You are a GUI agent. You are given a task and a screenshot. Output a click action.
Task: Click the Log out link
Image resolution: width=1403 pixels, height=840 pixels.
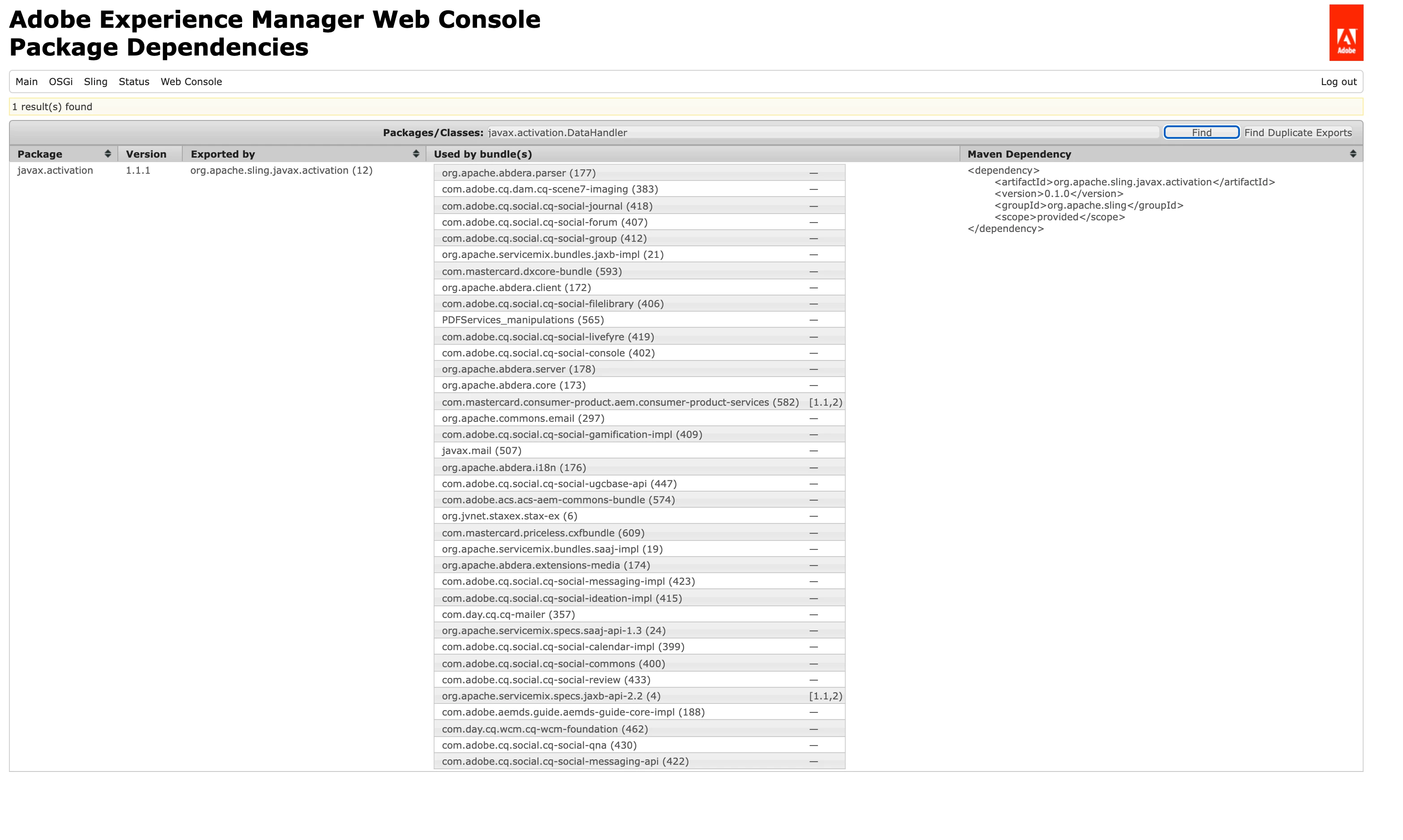(x=1338, y=81)
